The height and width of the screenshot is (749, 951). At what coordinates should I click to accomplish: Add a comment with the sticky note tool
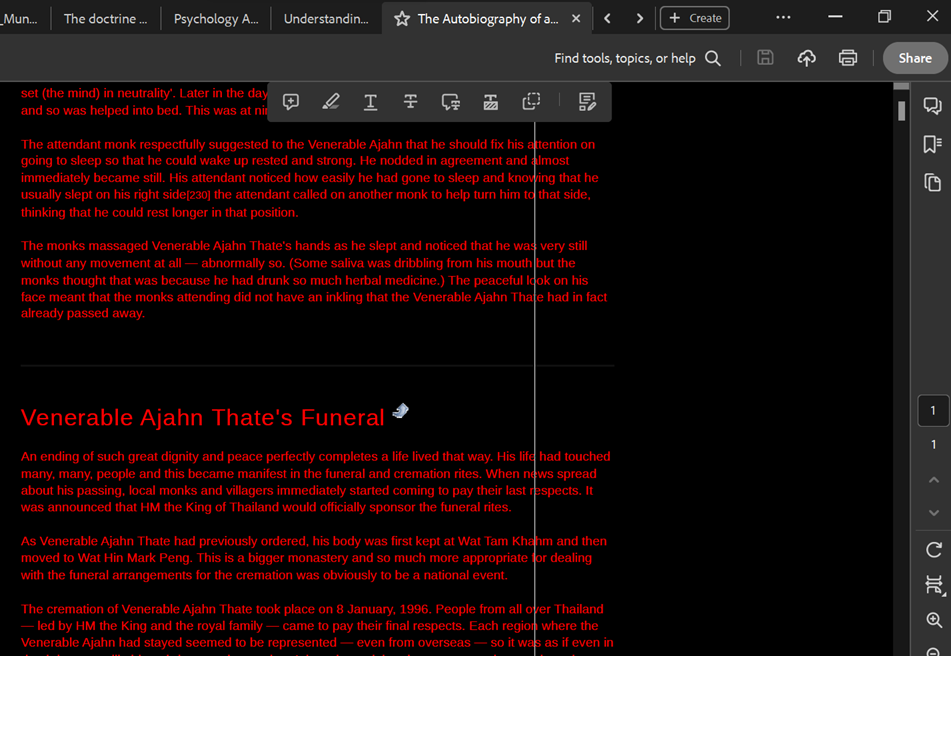[291, 102]
